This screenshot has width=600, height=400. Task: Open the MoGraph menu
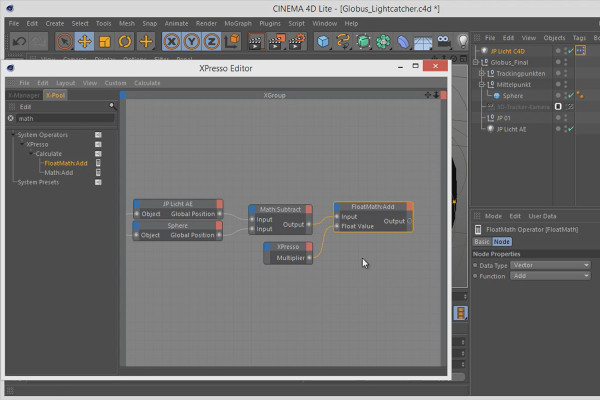(x=238, y=23)
